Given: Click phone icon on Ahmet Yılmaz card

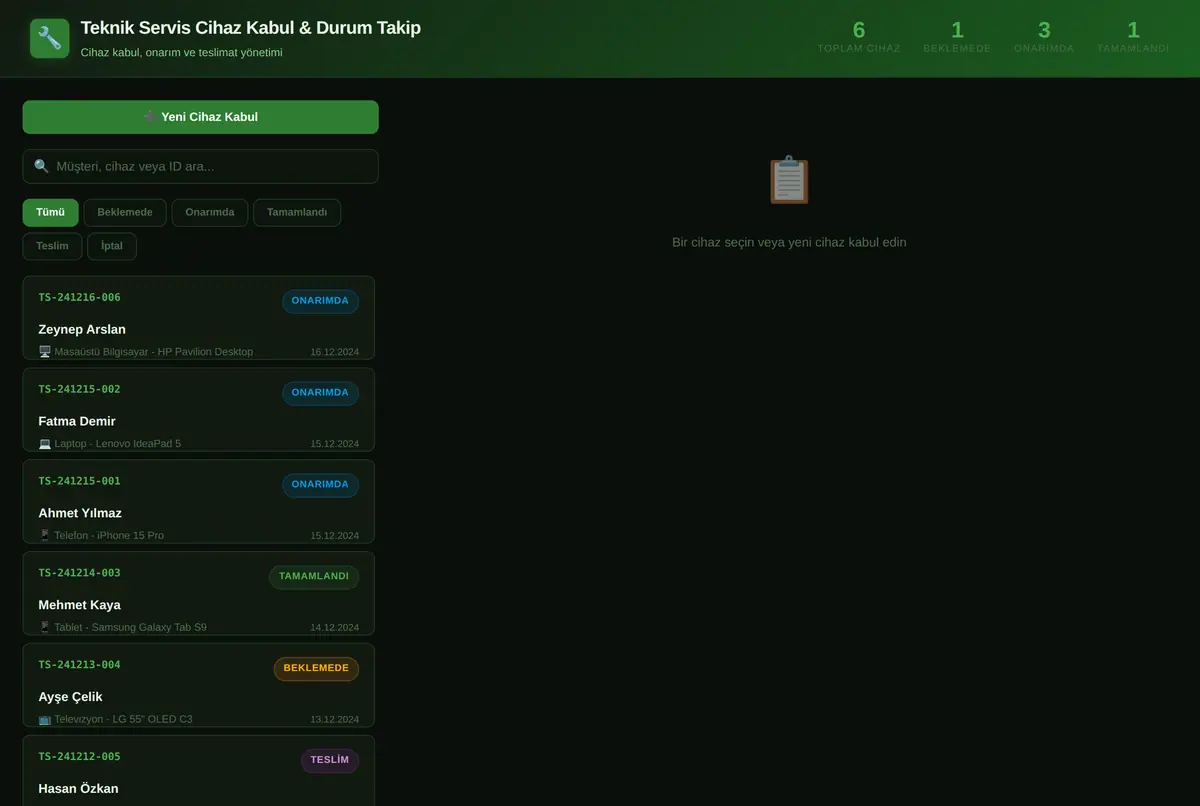Looking at the screenshot, I should click(x=45, y=536).
